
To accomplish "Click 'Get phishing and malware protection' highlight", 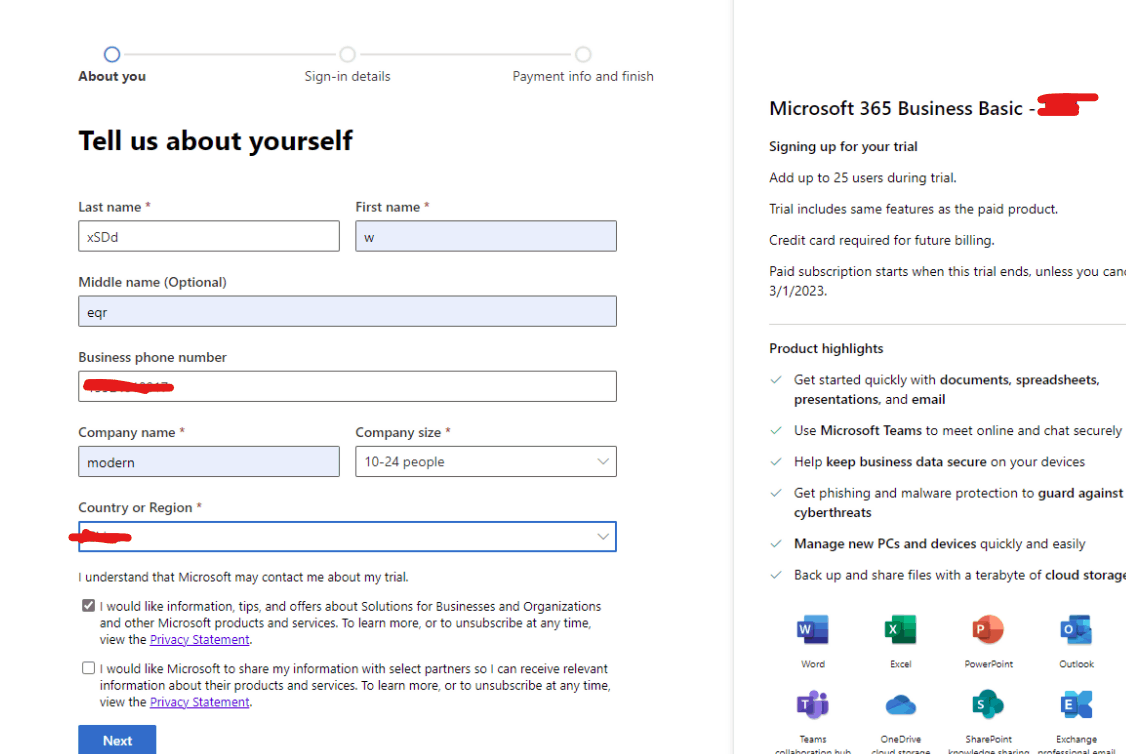I will tap(958, 503).
